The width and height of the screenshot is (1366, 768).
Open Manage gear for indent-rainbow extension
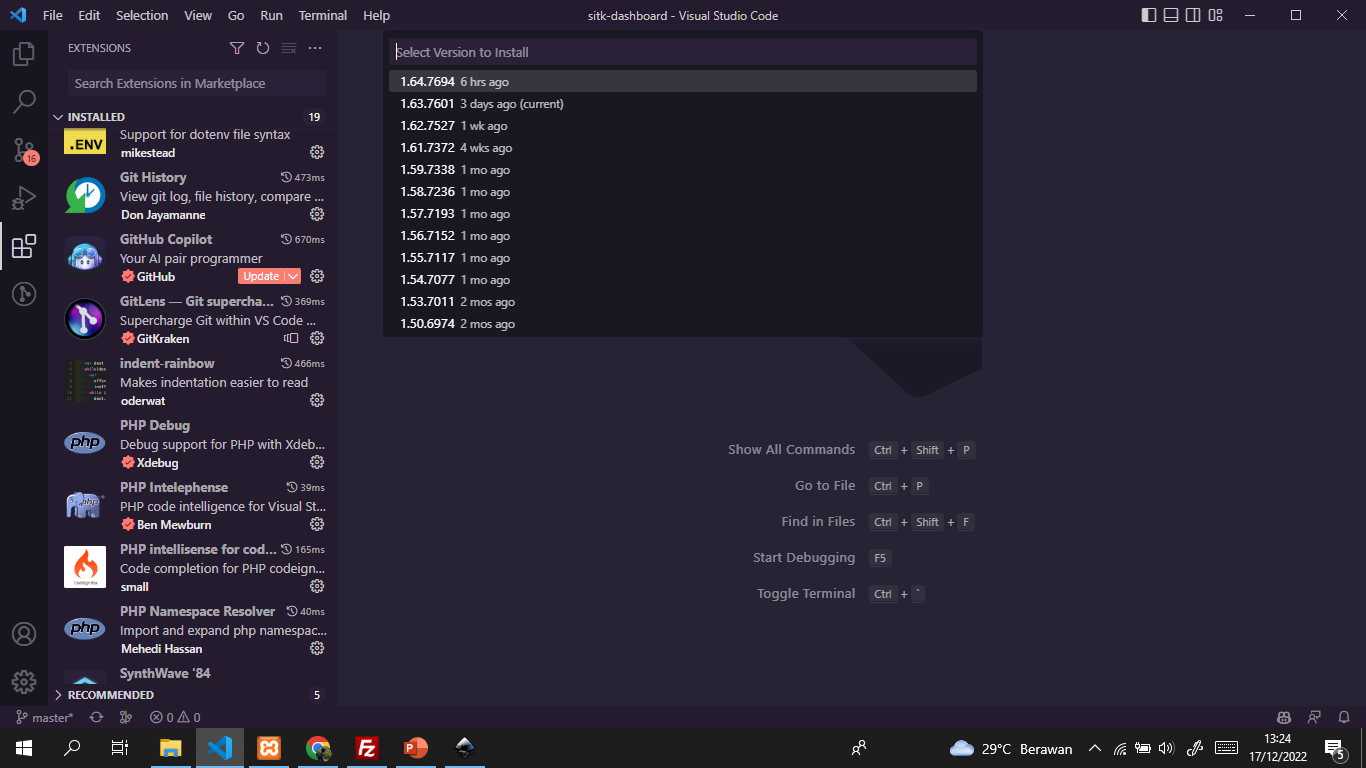[317, 400]
